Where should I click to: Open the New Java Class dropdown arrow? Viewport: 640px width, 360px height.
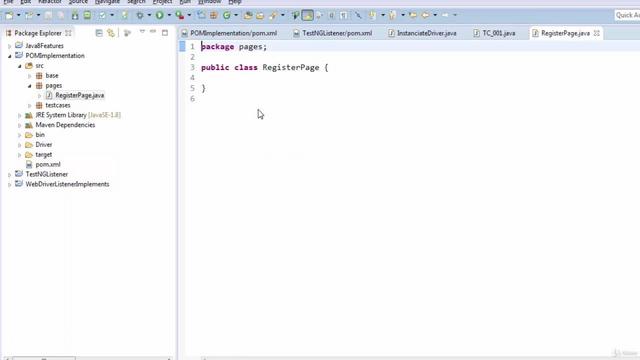click(x=236, y=16)
